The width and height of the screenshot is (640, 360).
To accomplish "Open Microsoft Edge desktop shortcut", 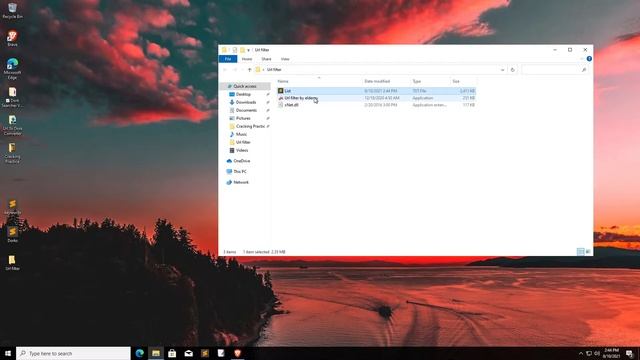I will pyautogui.click(x=12, y=69).
